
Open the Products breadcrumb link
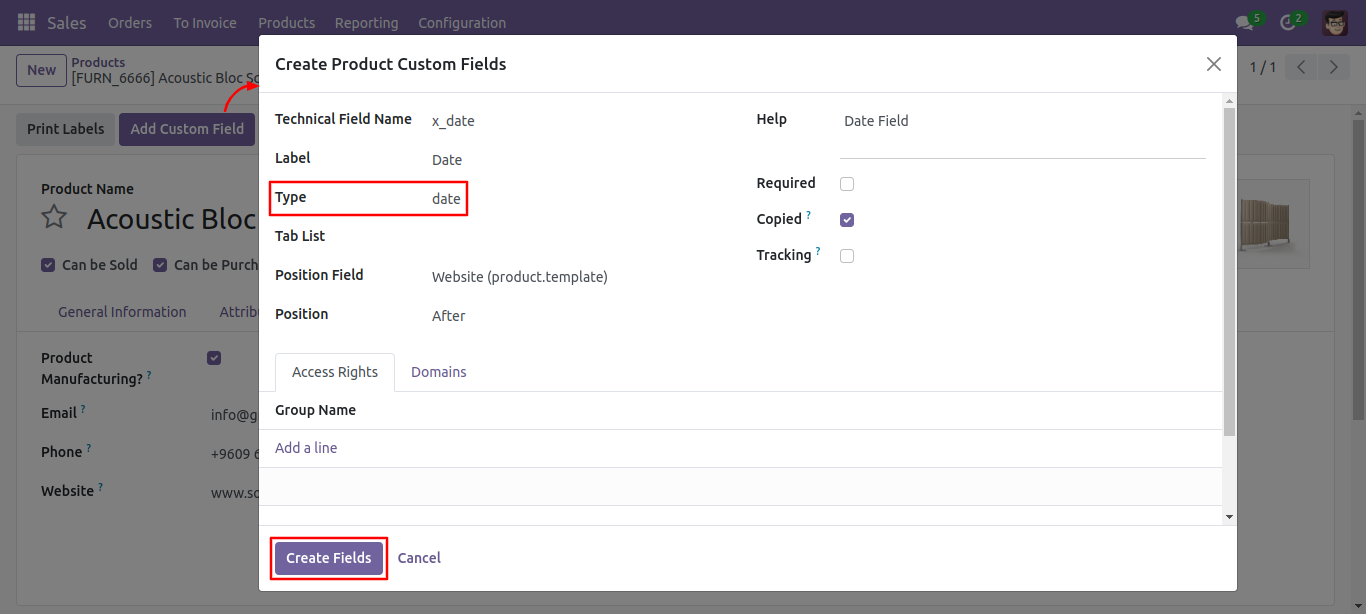(x=98, y=62)
